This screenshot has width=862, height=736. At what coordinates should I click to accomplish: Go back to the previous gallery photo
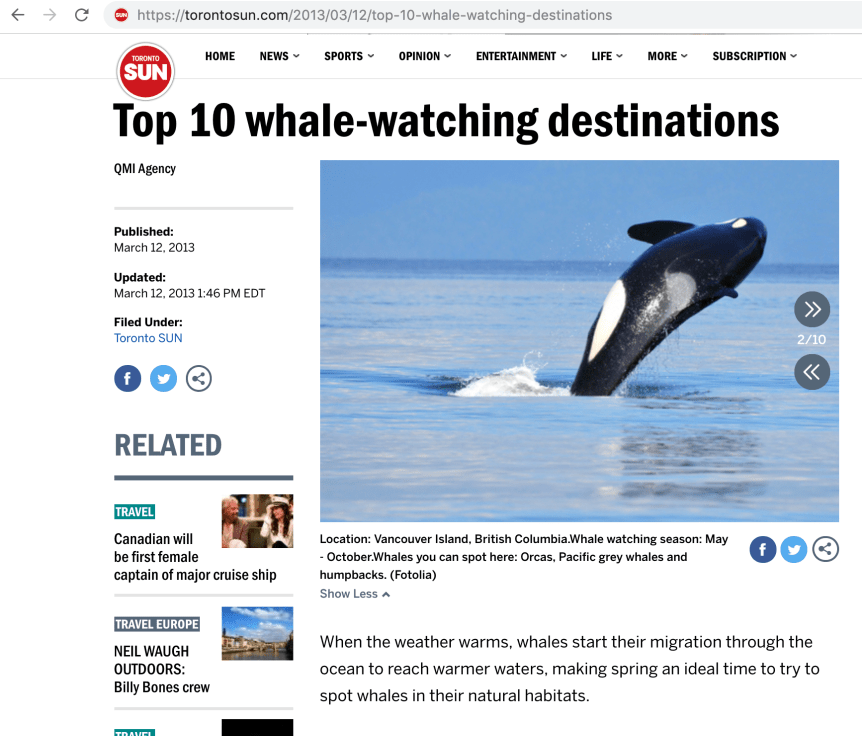(812, 372)
